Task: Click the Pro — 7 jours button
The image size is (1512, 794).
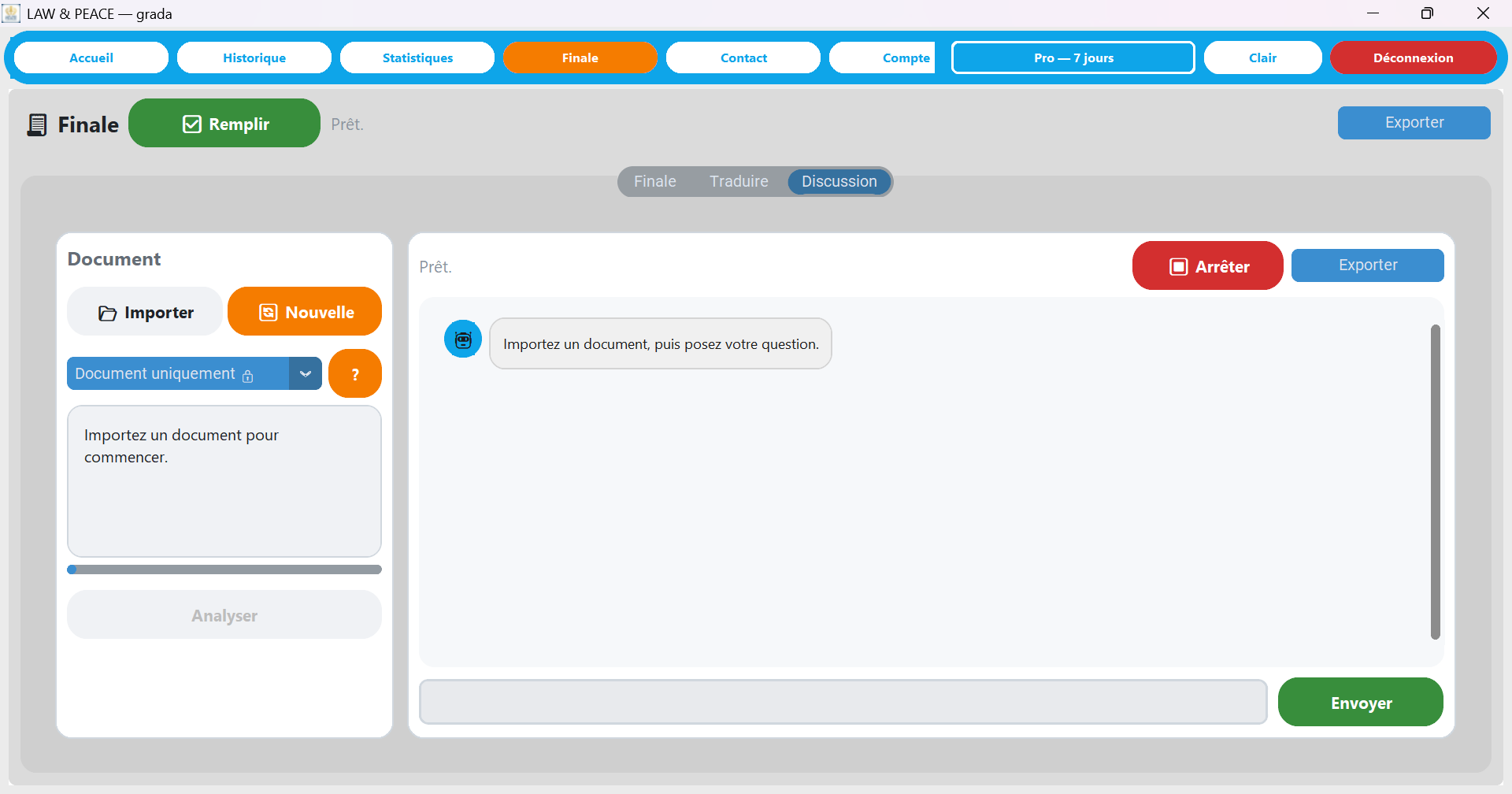Action: point(1073,58)
